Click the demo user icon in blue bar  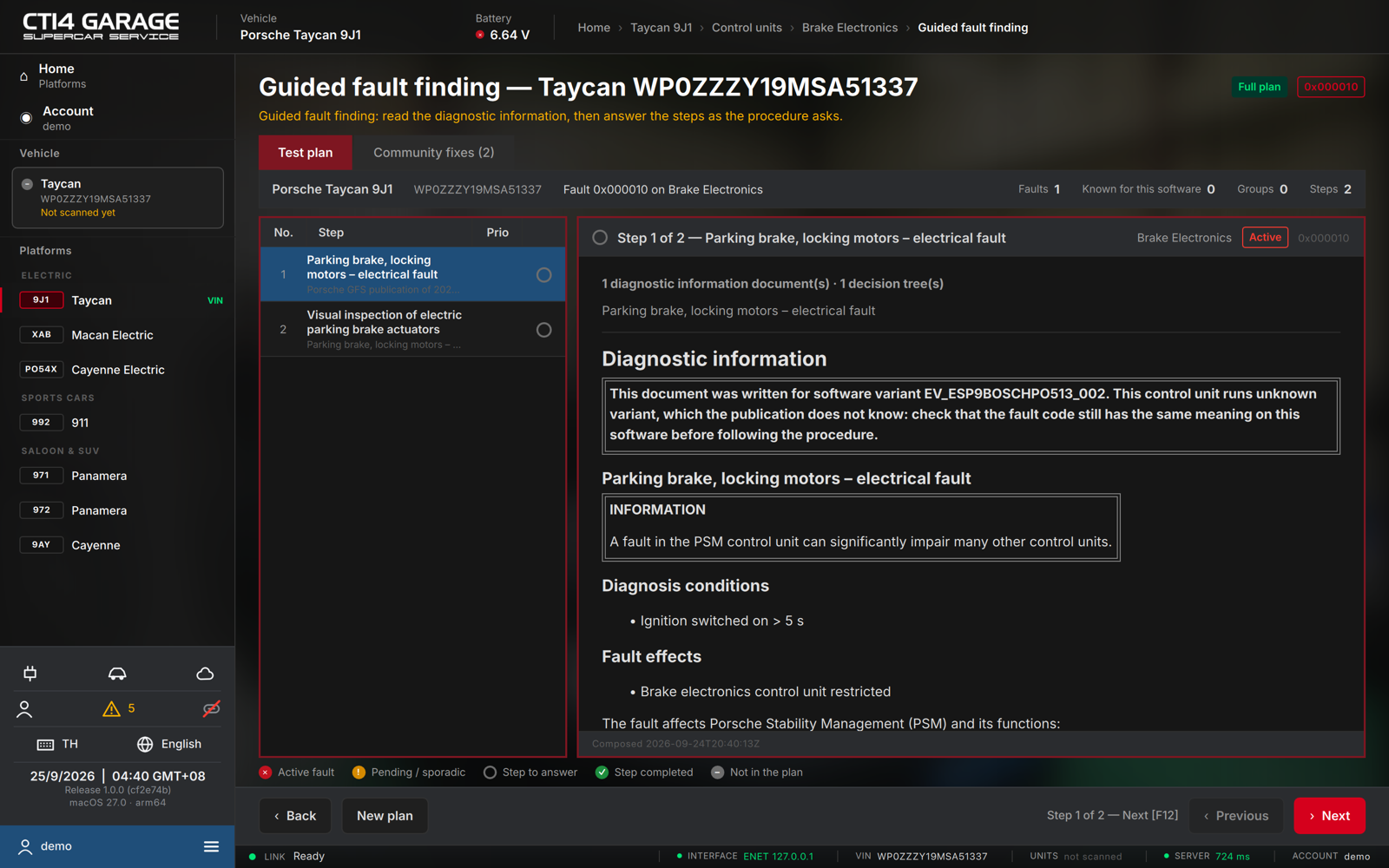coord(25,846)
